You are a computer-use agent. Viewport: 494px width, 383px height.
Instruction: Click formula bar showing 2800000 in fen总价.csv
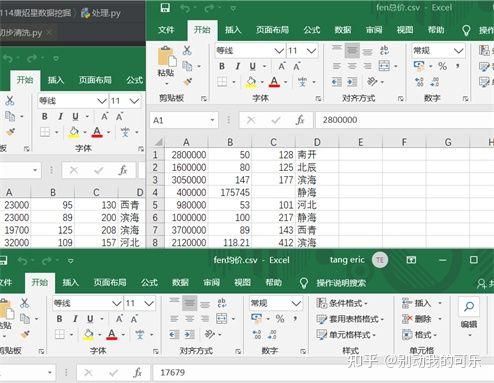tap(405, 120)
